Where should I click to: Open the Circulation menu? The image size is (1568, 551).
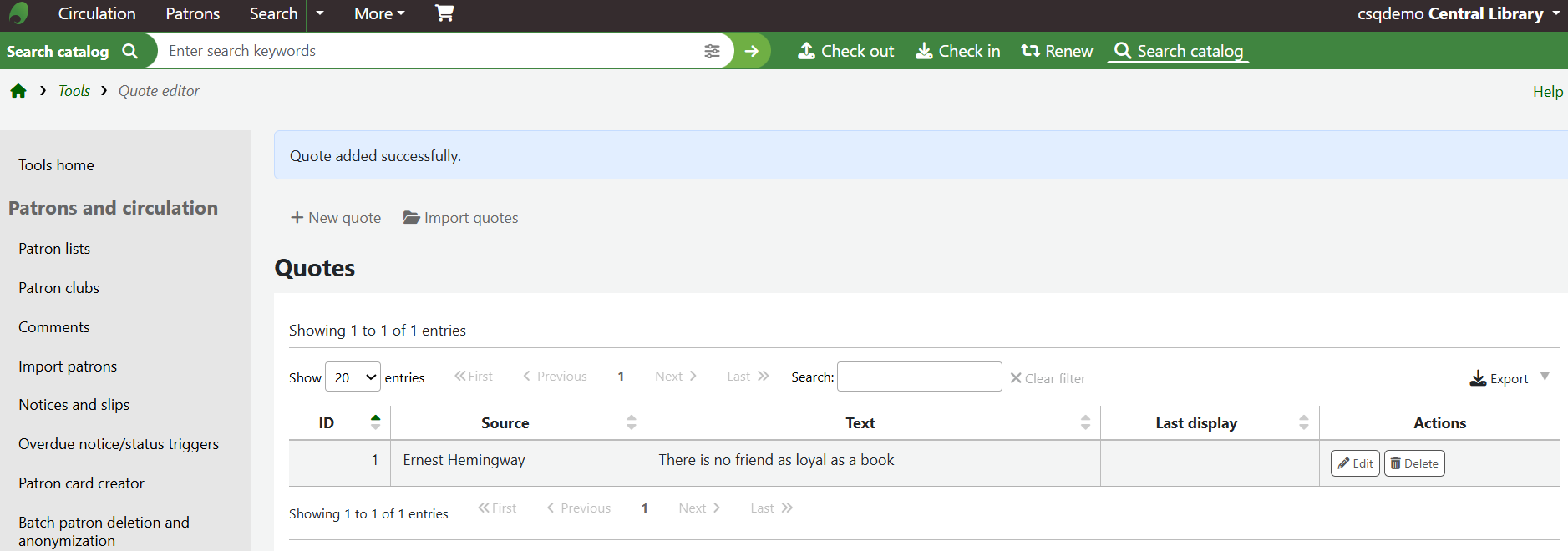(97, 13)
